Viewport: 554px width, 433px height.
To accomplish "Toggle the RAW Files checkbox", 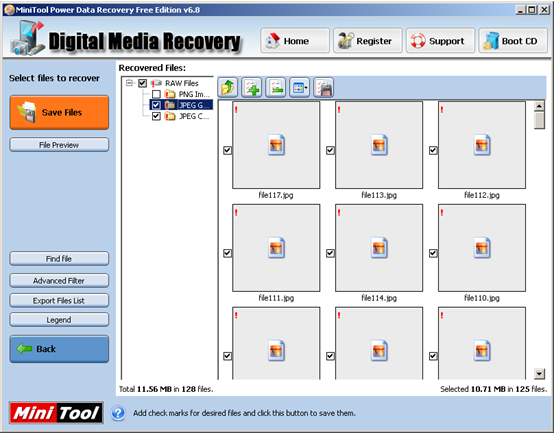I will (142, 83).
